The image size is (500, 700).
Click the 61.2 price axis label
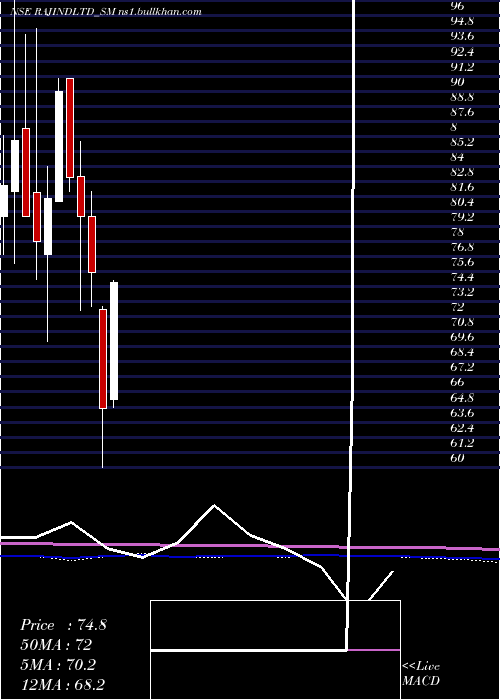pos(462,442)
